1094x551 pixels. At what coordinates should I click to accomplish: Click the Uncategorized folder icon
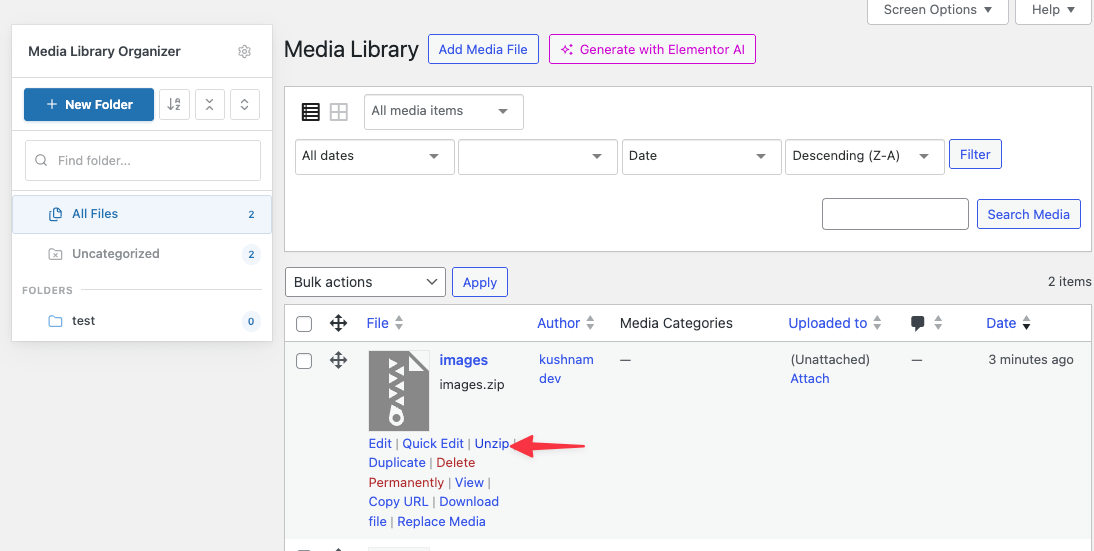pyautogui.click(x=55, y=254)
